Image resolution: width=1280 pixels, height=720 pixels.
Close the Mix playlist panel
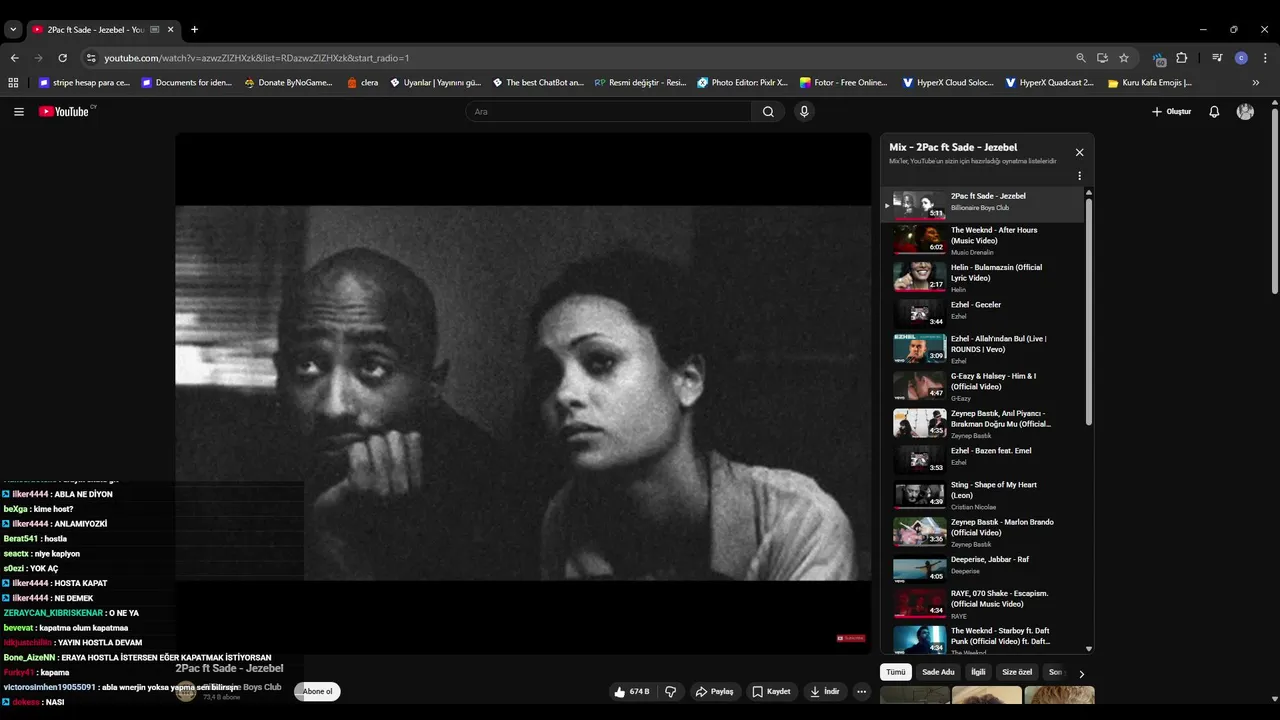point(1079,152)
